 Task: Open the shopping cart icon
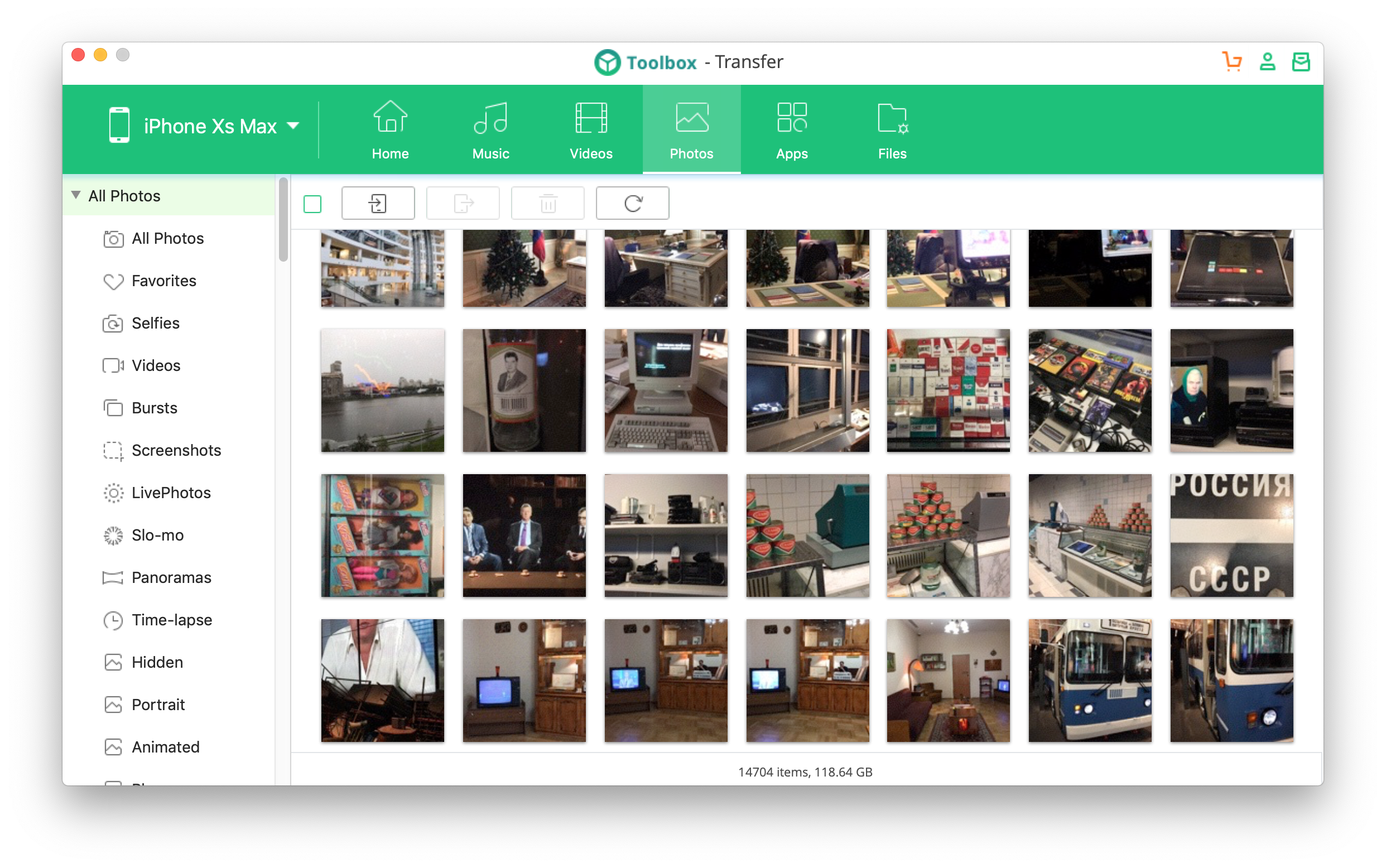pos(1231,61)
